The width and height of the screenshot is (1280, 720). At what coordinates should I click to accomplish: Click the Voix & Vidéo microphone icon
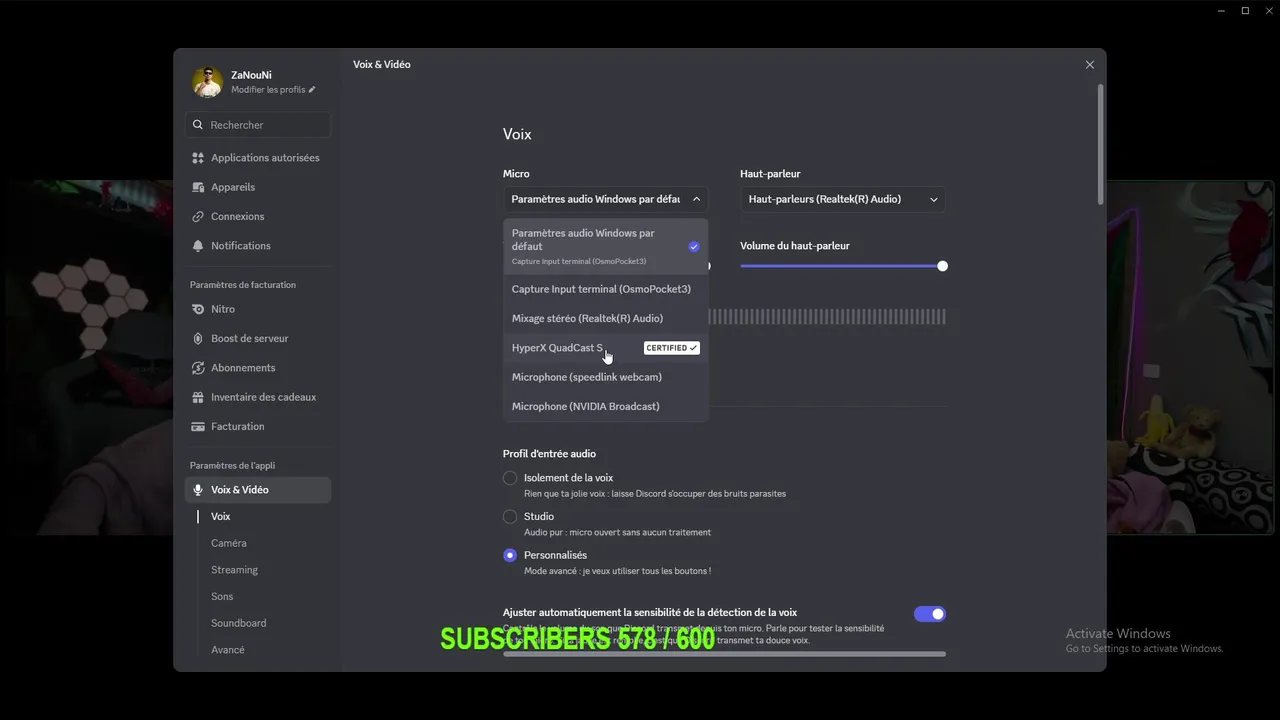[x=198, y=490]
